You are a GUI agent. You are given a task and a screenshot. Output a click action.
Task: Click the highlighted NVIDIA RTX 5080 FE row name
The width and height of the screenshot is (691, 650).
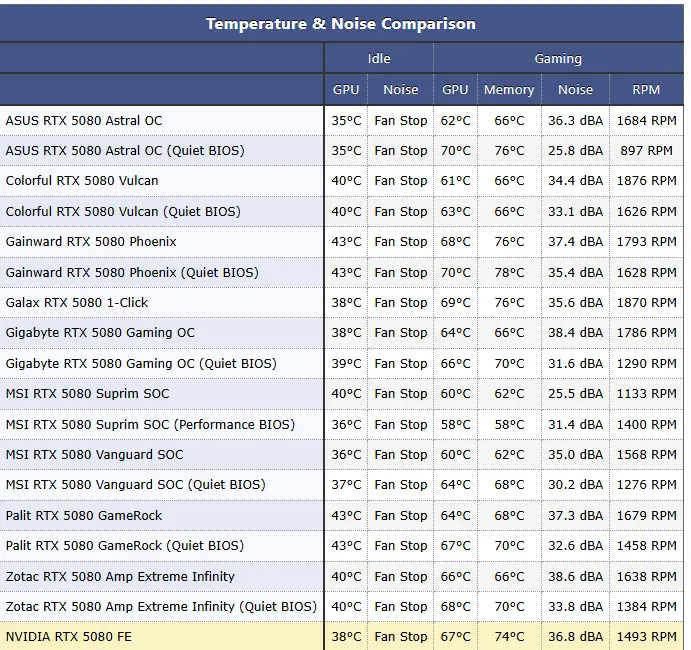click(x=69, y=636)
